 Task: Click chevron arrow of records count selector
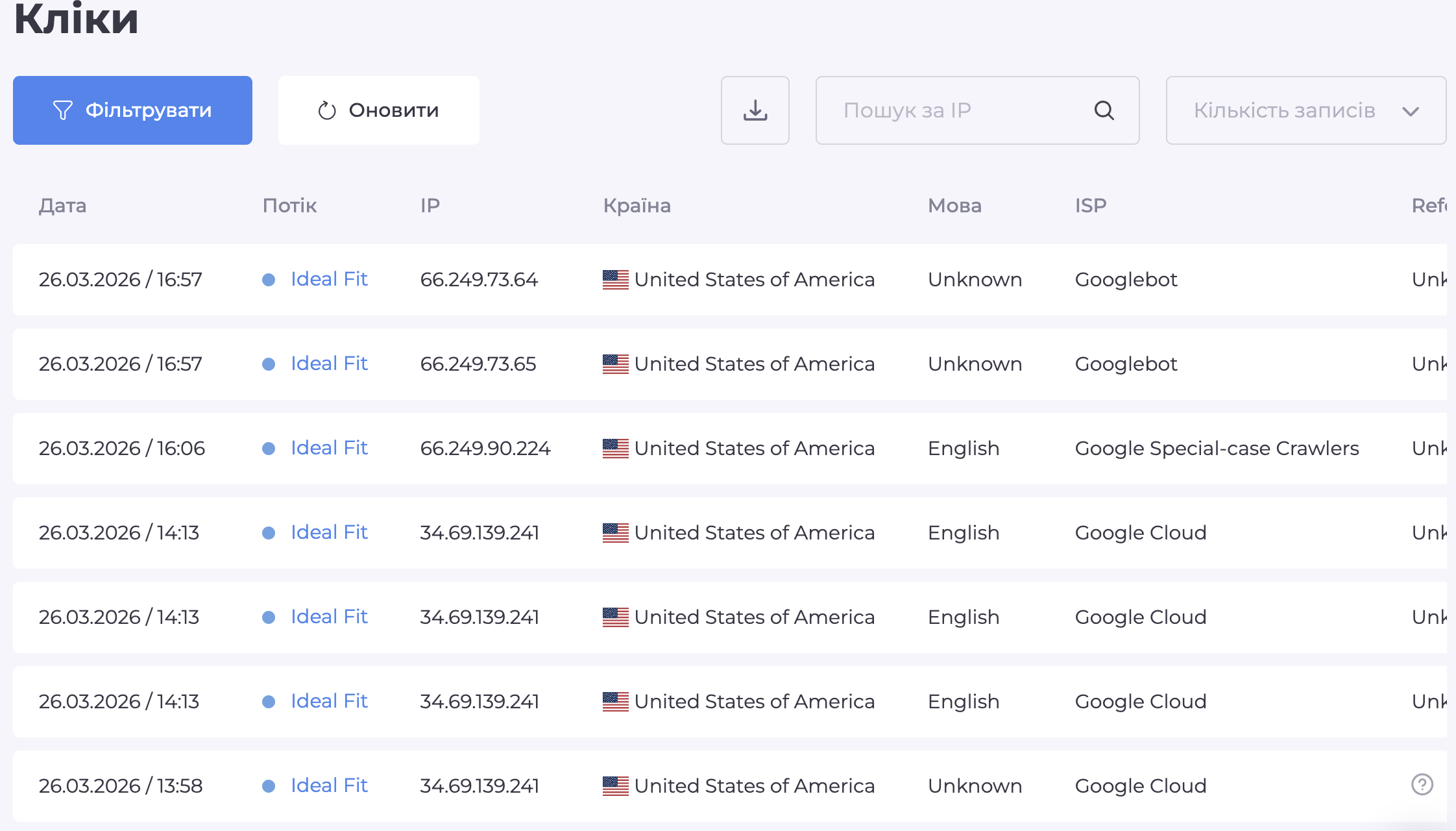coord(1410,112)
